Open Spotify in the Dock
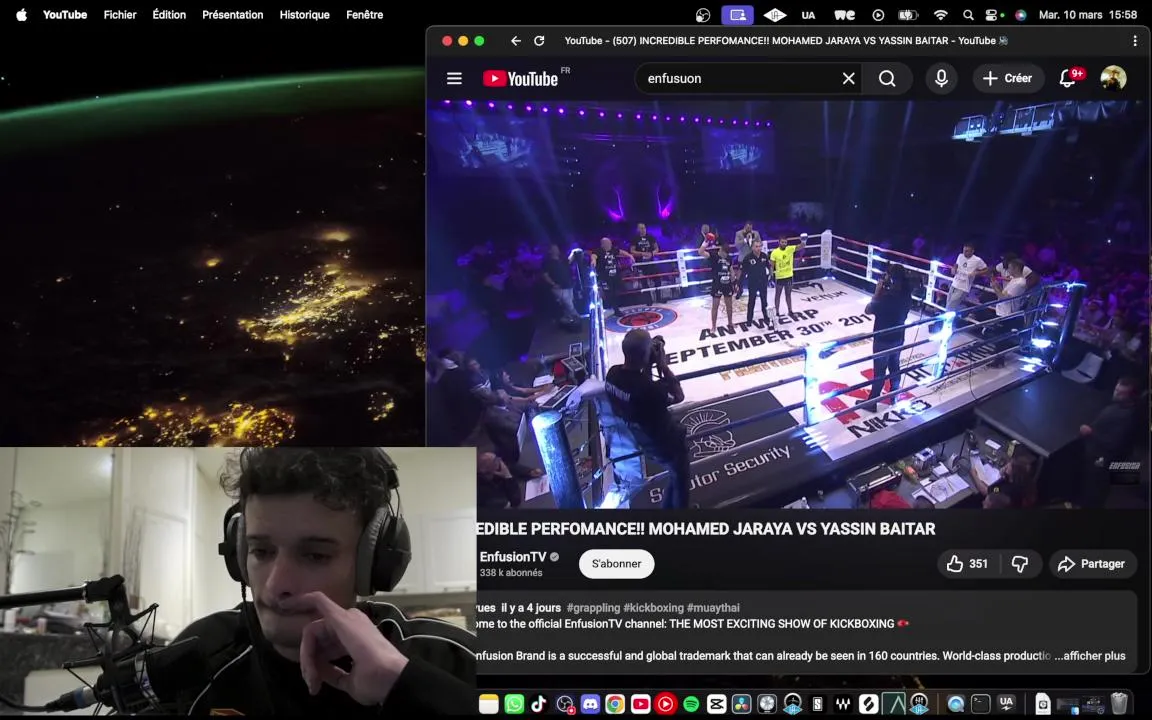Screen dimensions: 1152x720 click(691, 704)
